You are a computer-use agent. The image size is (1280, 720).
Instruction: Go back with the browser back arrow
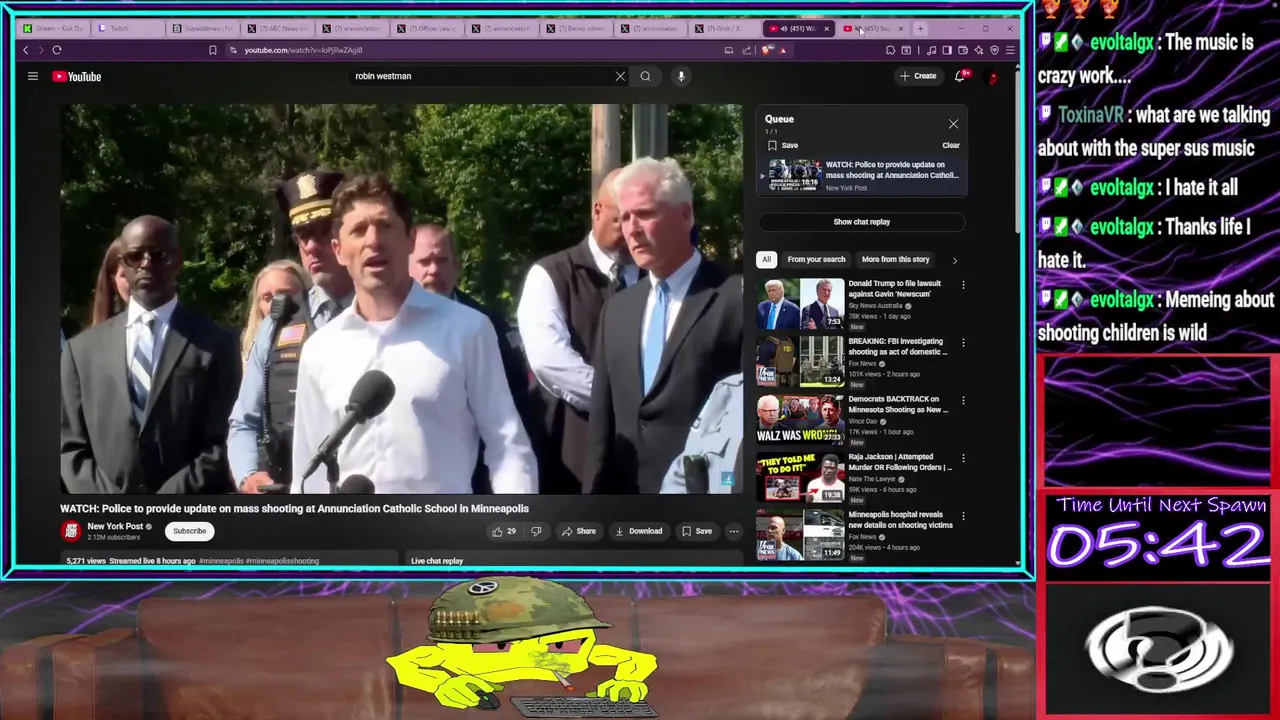click(26, 50)
